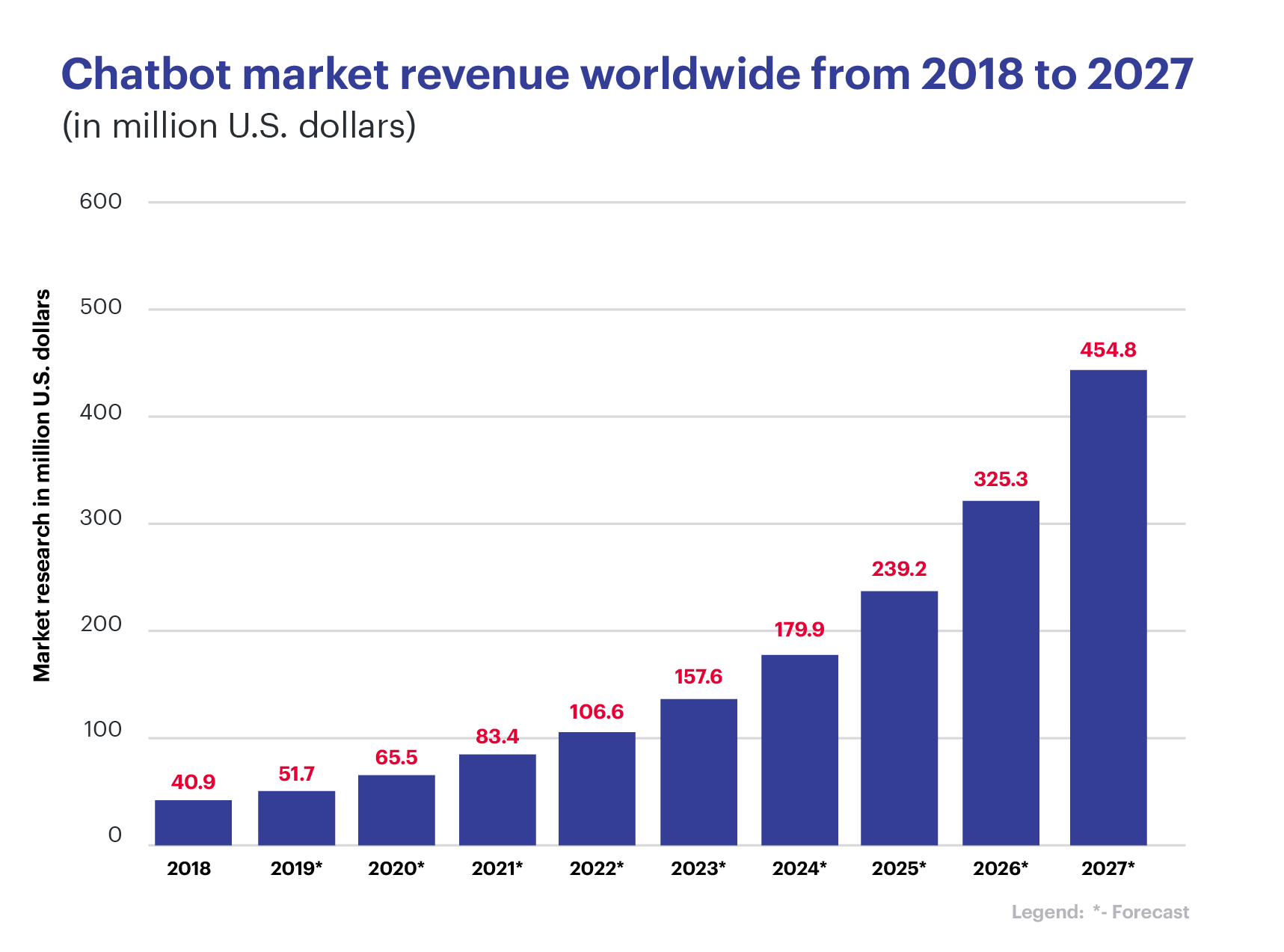Click the value label 40.9
1284x952 pixels.
click(x=193, y=782)
